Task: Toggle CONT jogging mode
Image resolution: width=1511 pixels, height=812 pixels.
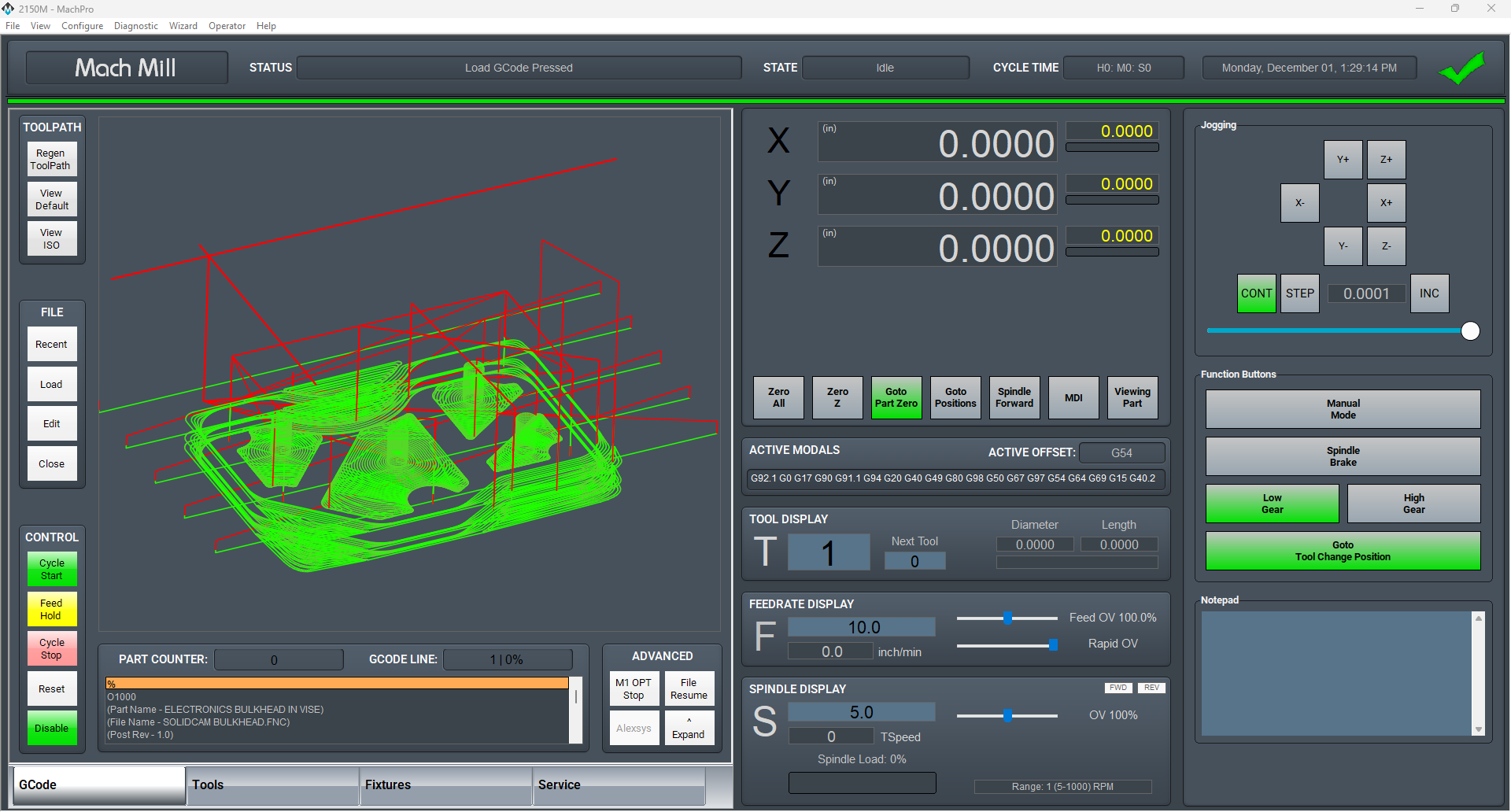Action: pos(1256,293)
